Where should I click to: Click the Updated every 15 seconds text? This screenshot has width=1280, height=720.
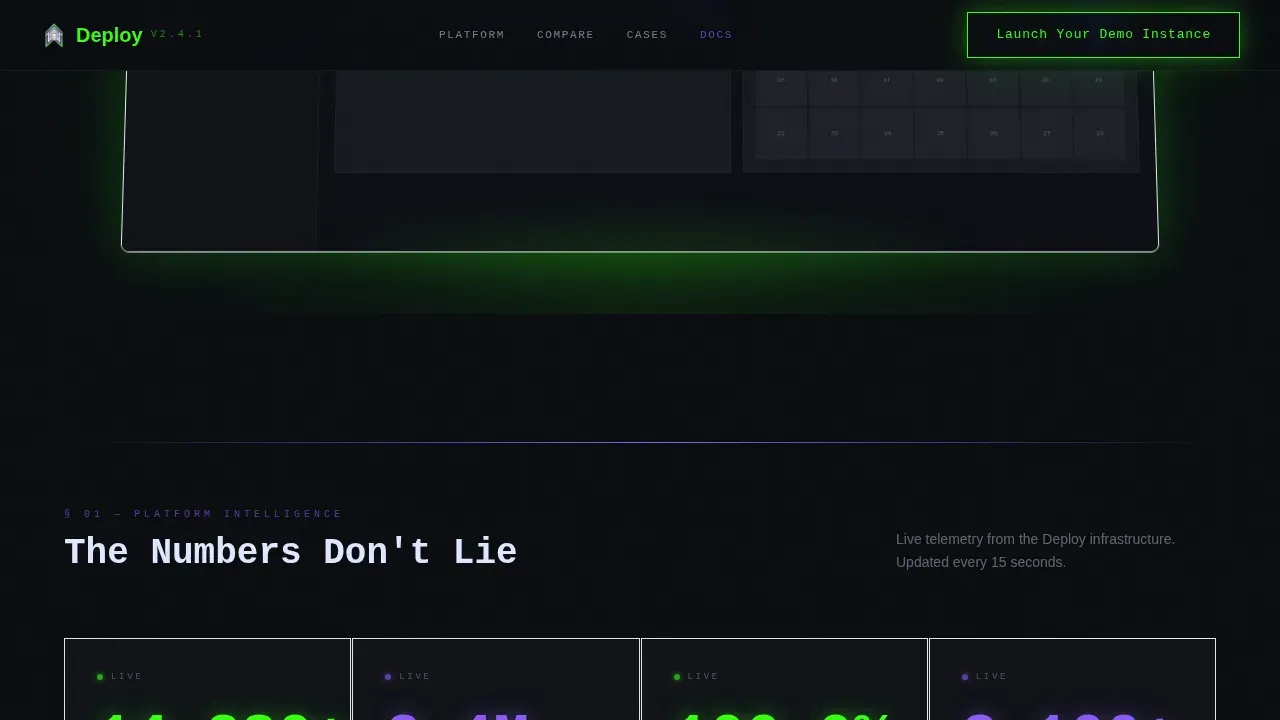click(x=981, y=562)
